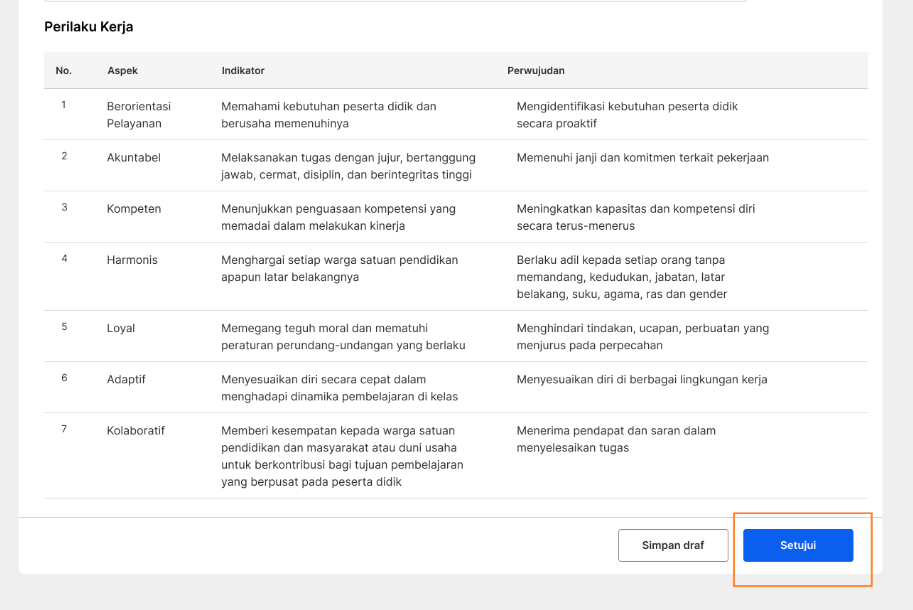Image resolution: width=913 pixels, height=610 pixels.
Task: Click the Simpan draf button
Action: (673, 545)
